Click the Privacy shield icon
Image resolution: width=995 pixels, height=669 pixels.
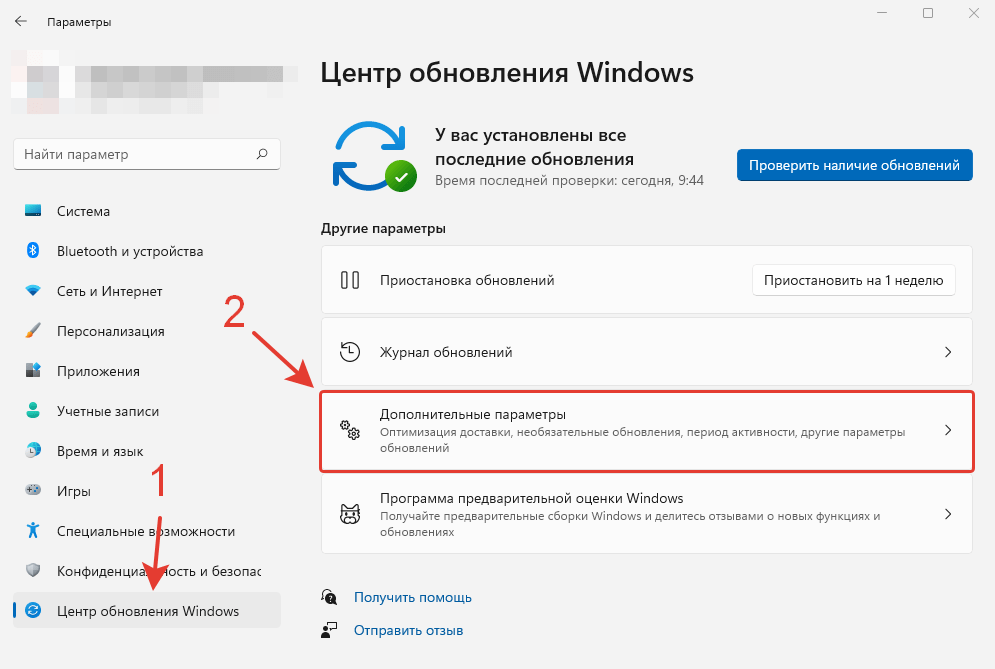pyautogui.click(x=33, y=571)
